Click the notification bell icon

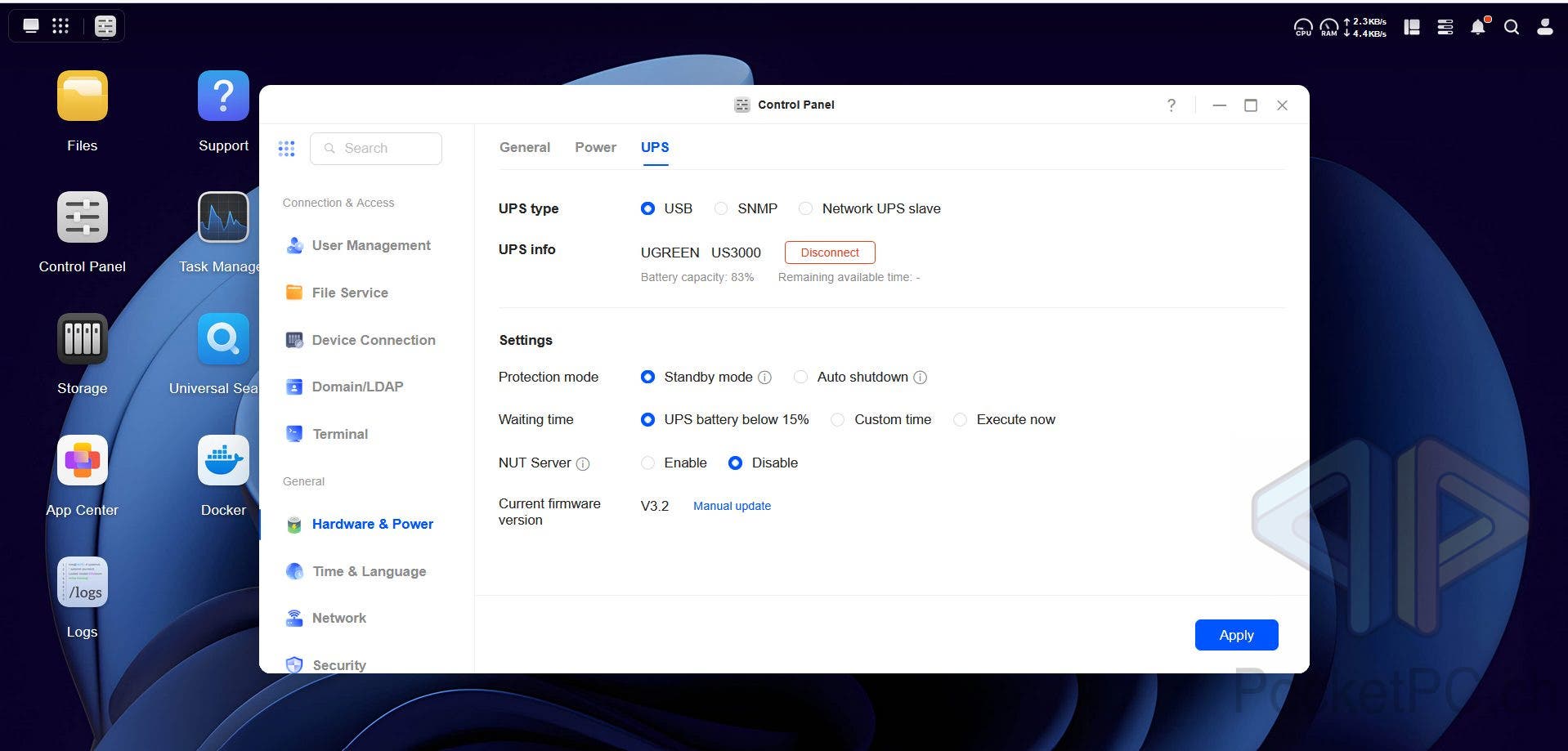pos(1477,27)
